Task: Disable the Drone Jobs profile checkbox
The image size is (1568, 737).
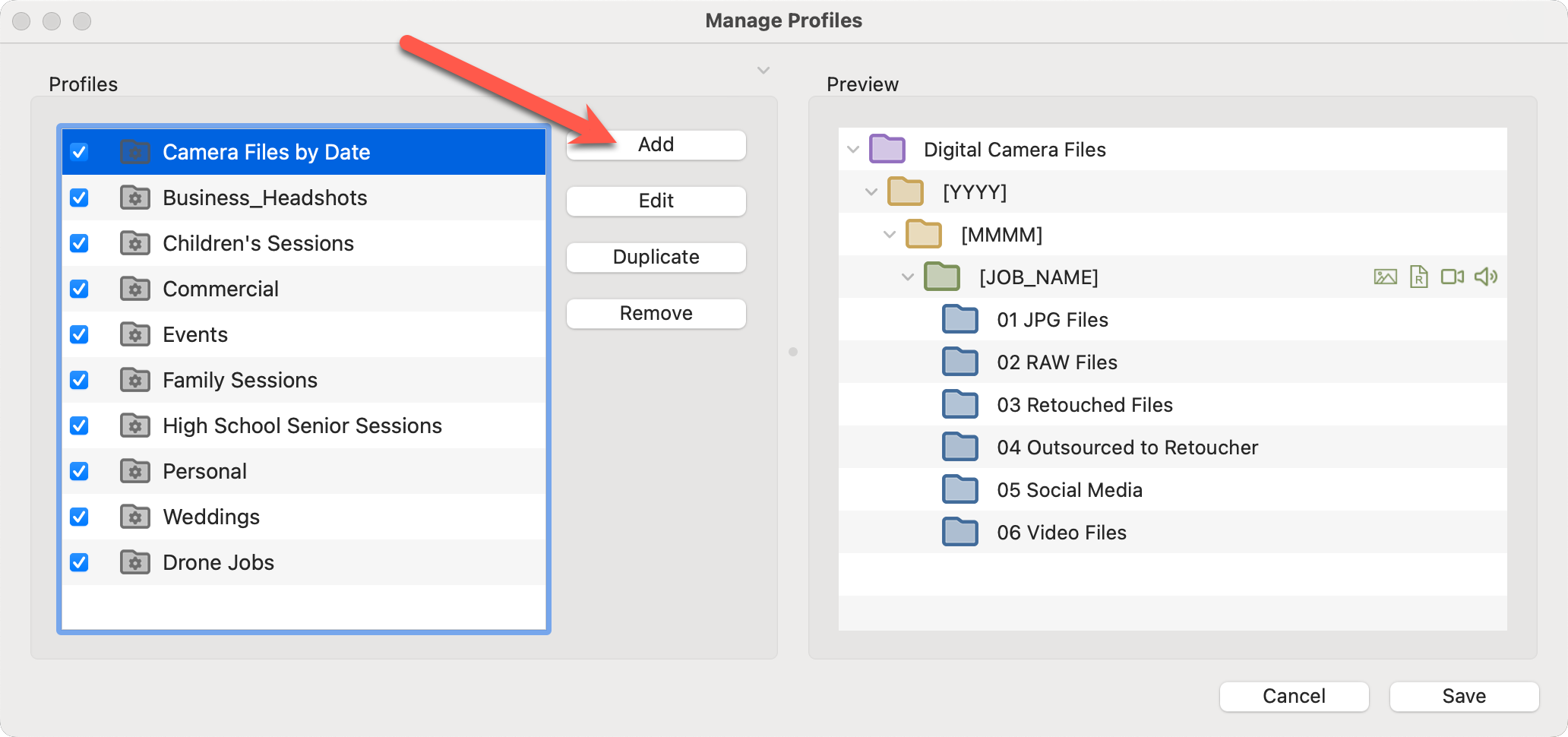Action: (79, 562)
